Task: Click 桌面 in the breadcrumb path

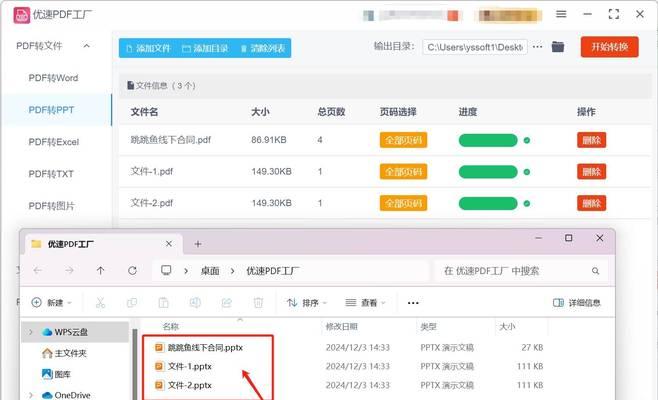Action: click(210, 271)
